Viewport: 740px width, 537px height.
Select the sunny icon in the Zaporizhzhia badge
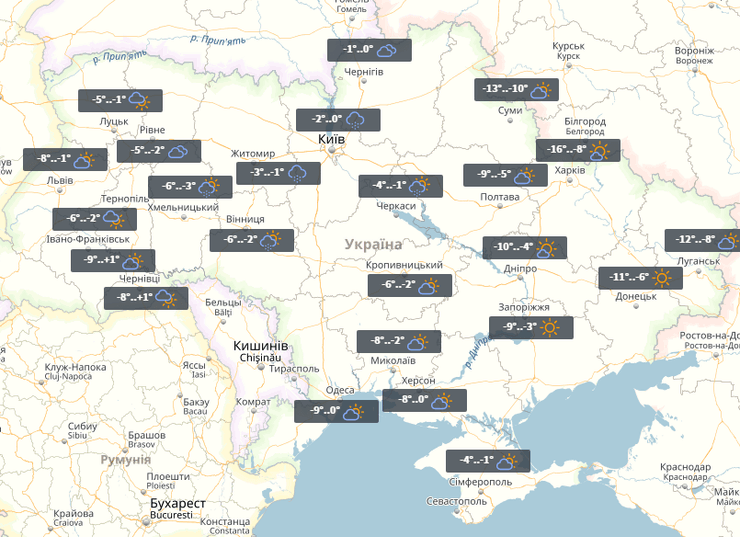point(551,328)
